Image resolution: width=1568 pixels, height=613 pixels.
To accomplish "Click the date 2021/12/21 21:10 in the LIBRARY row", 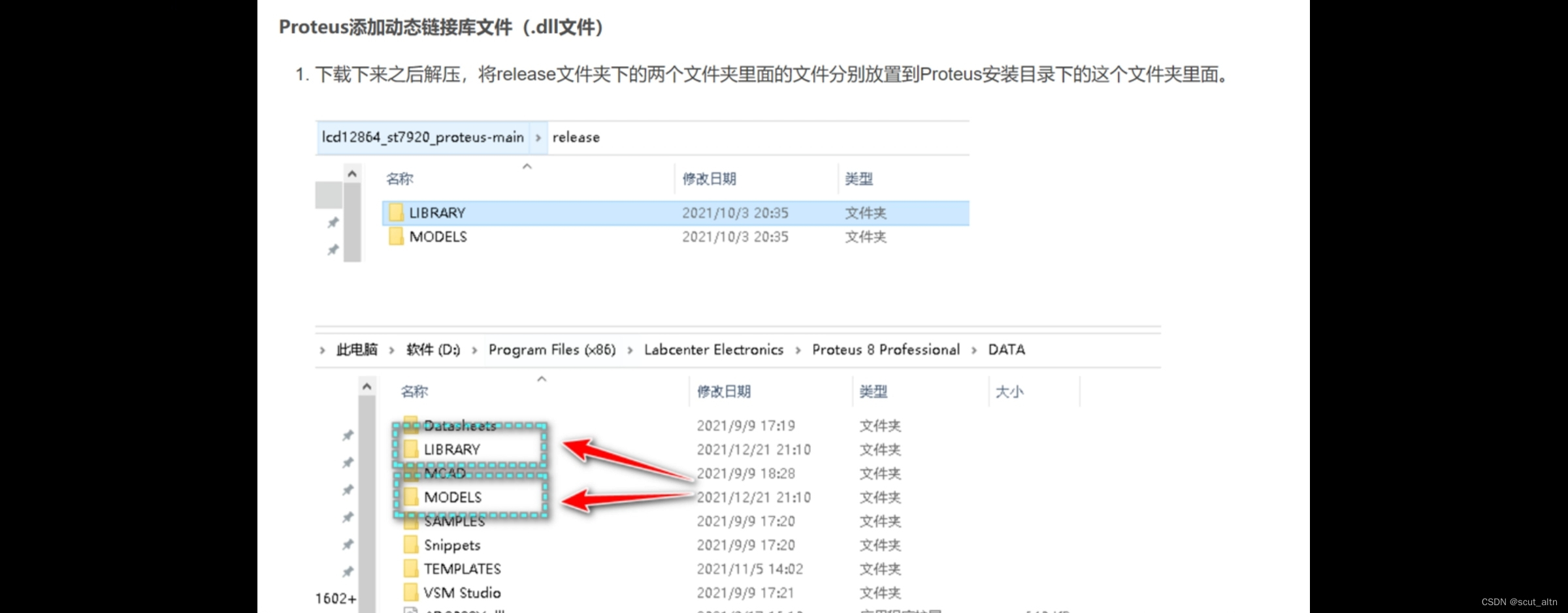I will [754, 449].
